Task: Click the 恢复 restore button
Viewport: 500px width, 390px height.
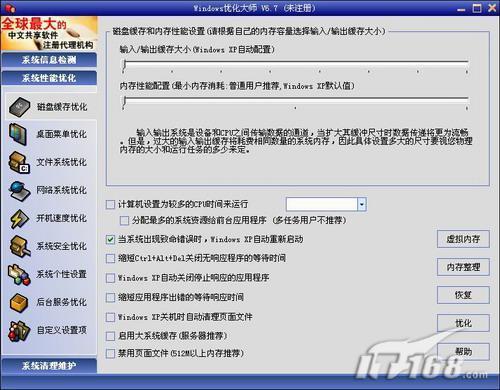Action: (x=463, y=295)
